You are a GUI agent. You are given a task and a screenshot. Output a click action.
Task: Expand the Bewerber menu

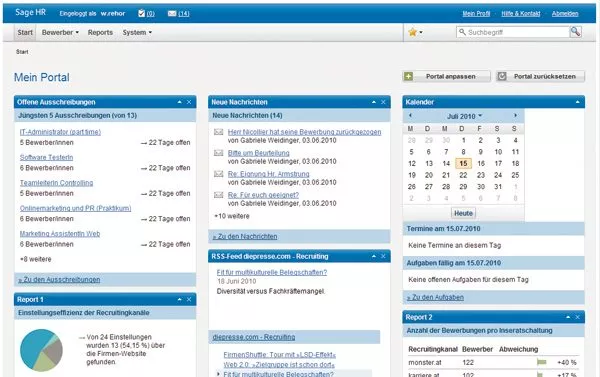pos(60,33)
